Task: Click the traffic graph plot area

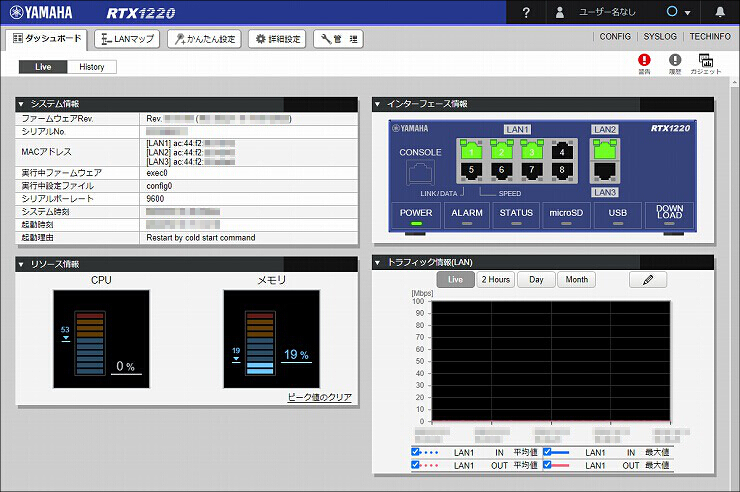Action: tap(551, 361)
